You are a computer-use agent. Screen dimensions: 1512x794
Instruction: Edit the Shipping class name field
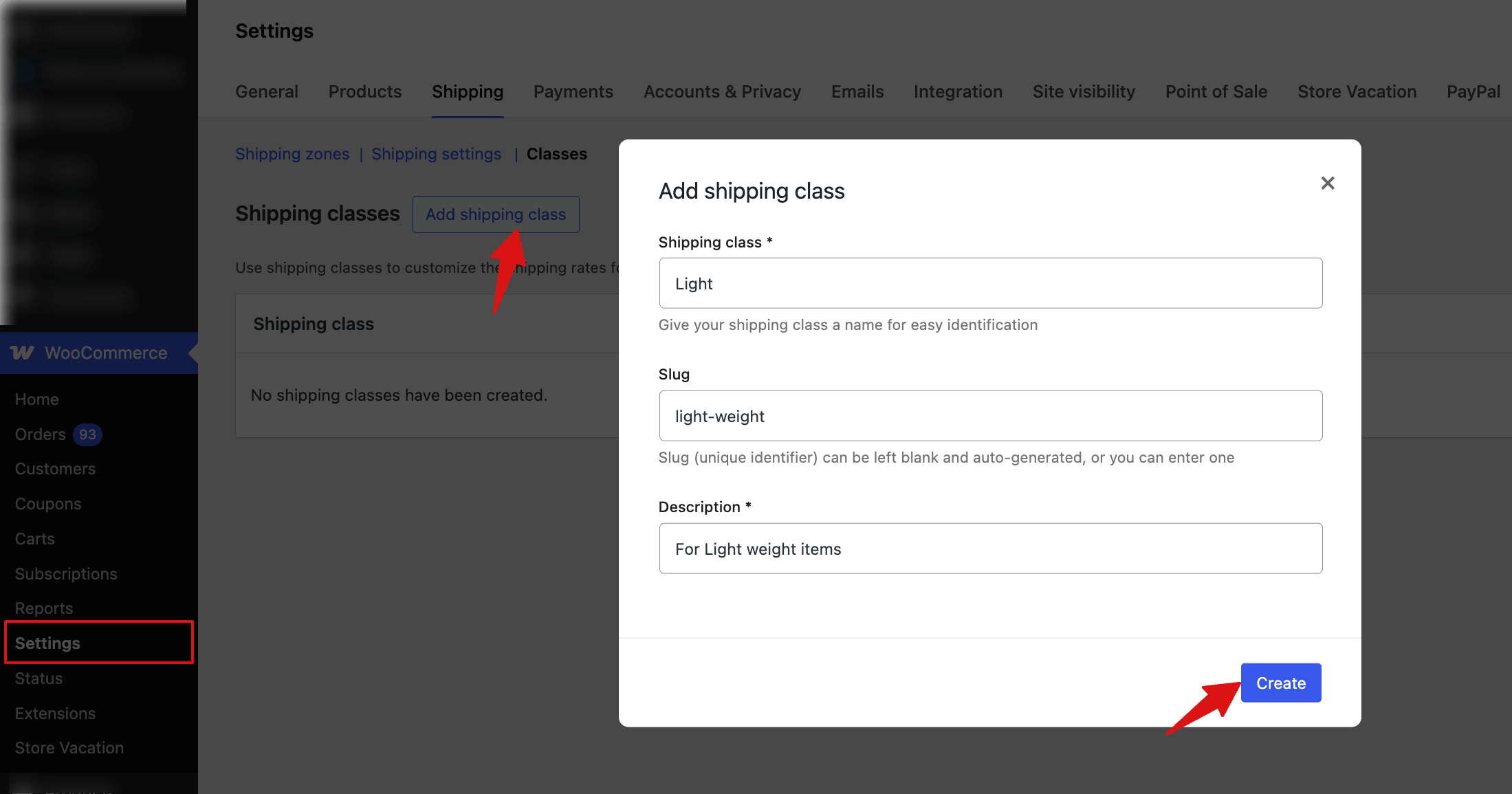(x=990, y=283)
